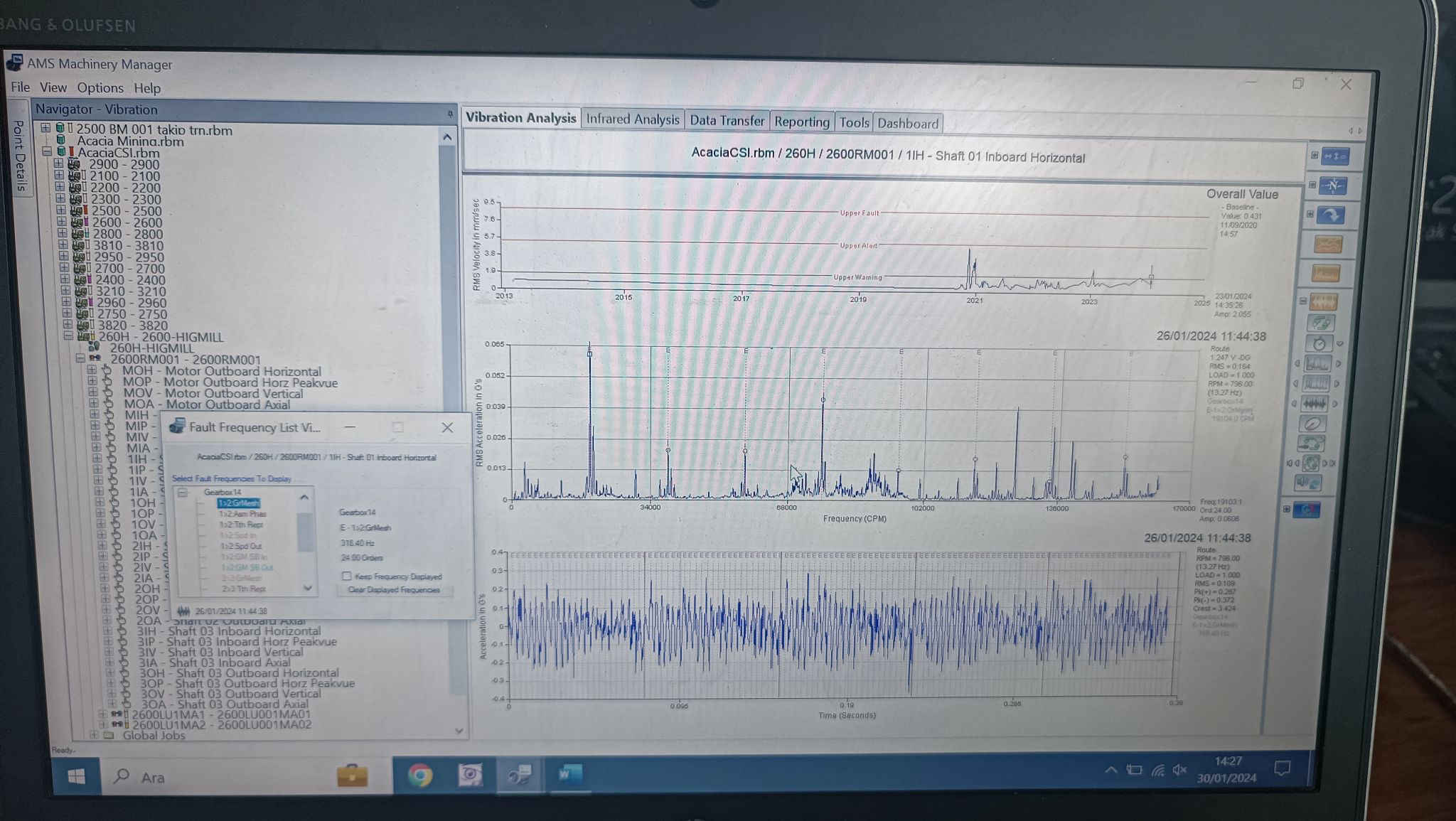Select the Acacia Mining.rbm database

pyautogui.click(x=130, y=141)
